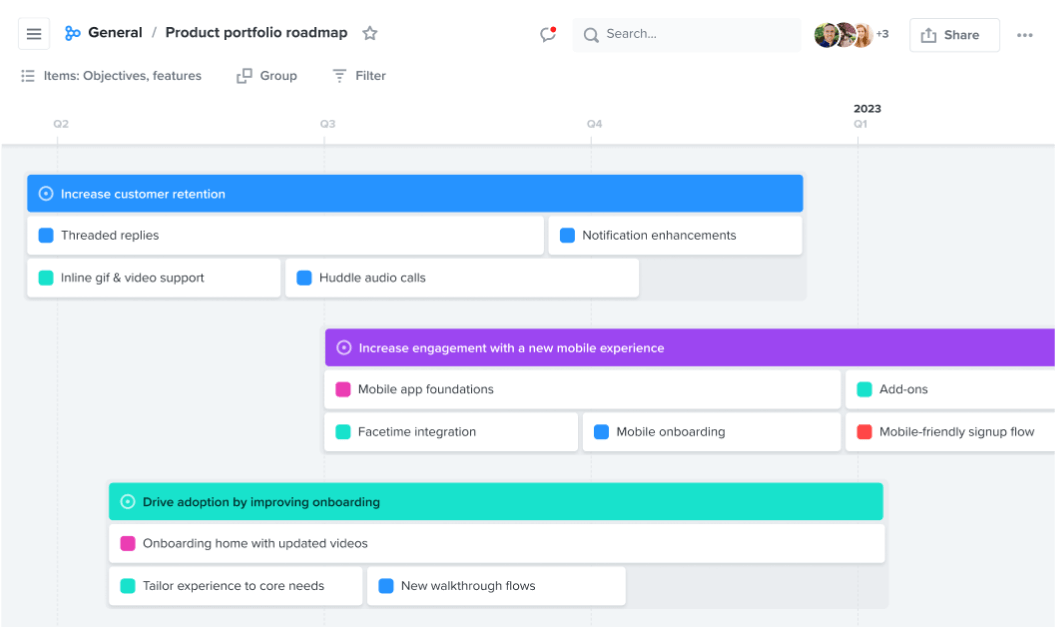Open the hamburger navigation menu
Screen dimensions: 1055x627
pyautogui.click(x=33, y=33)
